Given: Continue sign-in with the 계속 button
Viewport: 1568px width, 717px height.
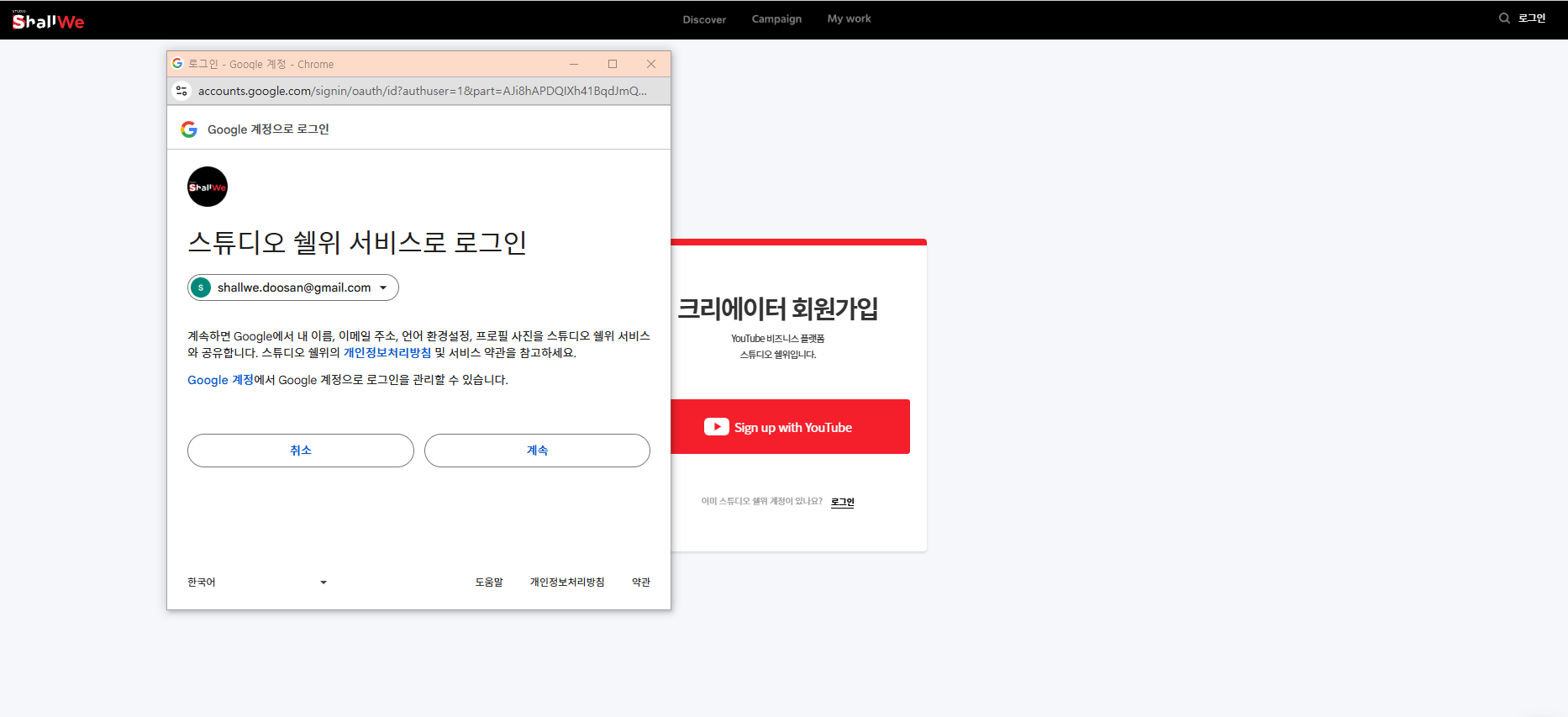Looking at the screenshot, I should tap(537, 451).
